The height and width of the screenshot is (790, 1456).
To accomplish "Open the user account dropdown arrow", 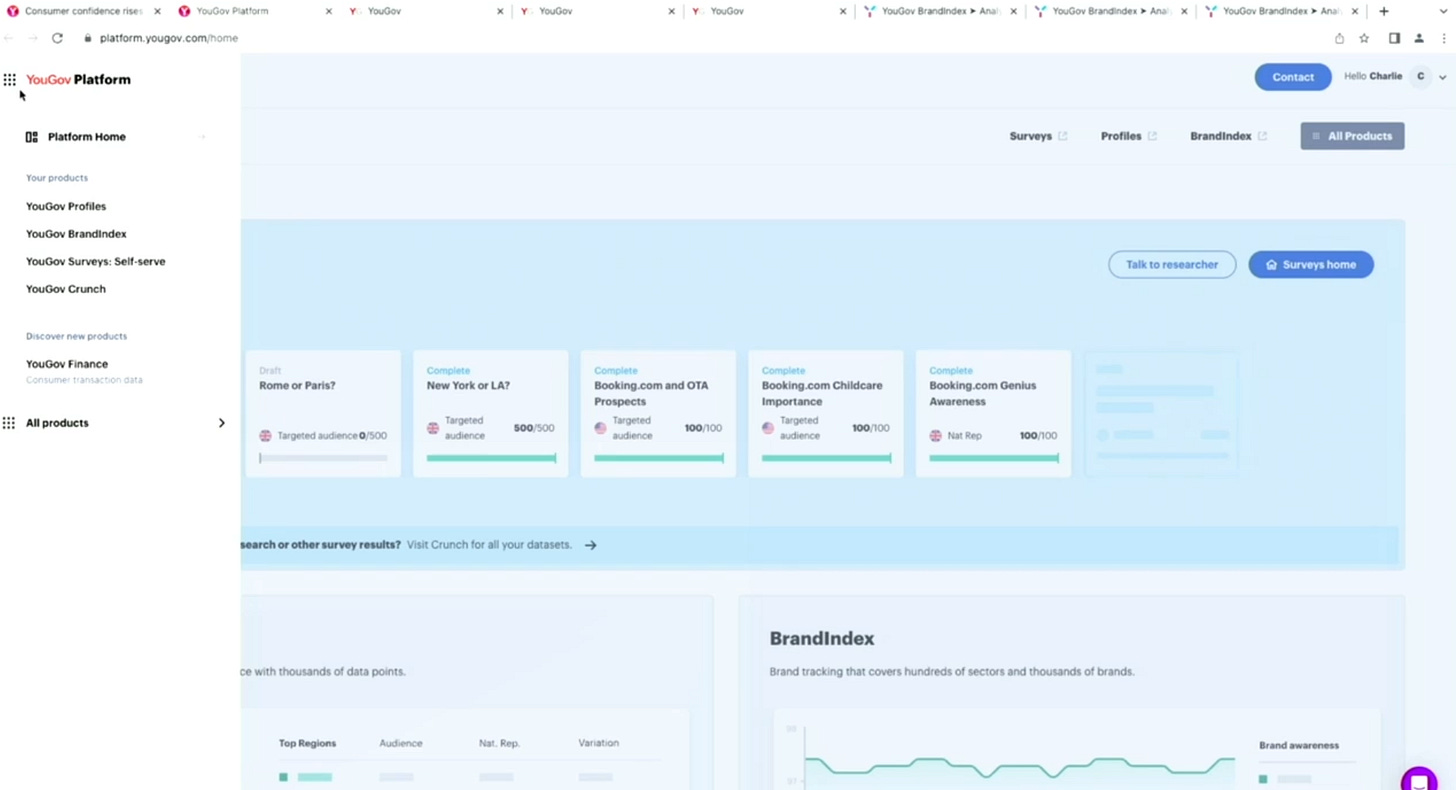I will pos(1442,77).
